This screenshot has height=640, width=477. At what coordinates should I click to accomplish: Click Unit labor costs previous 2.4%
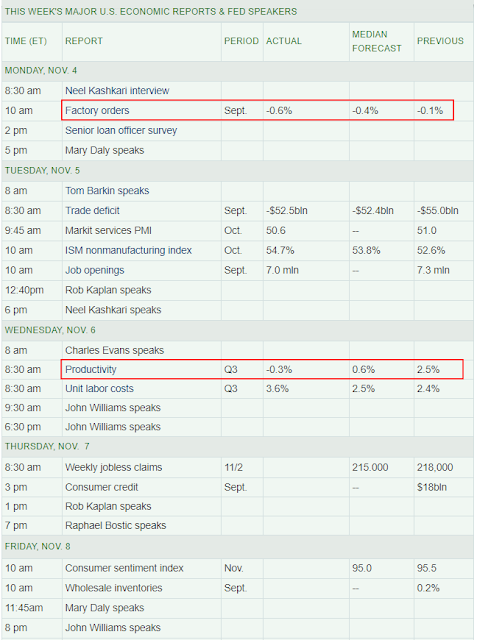[428, 389]
